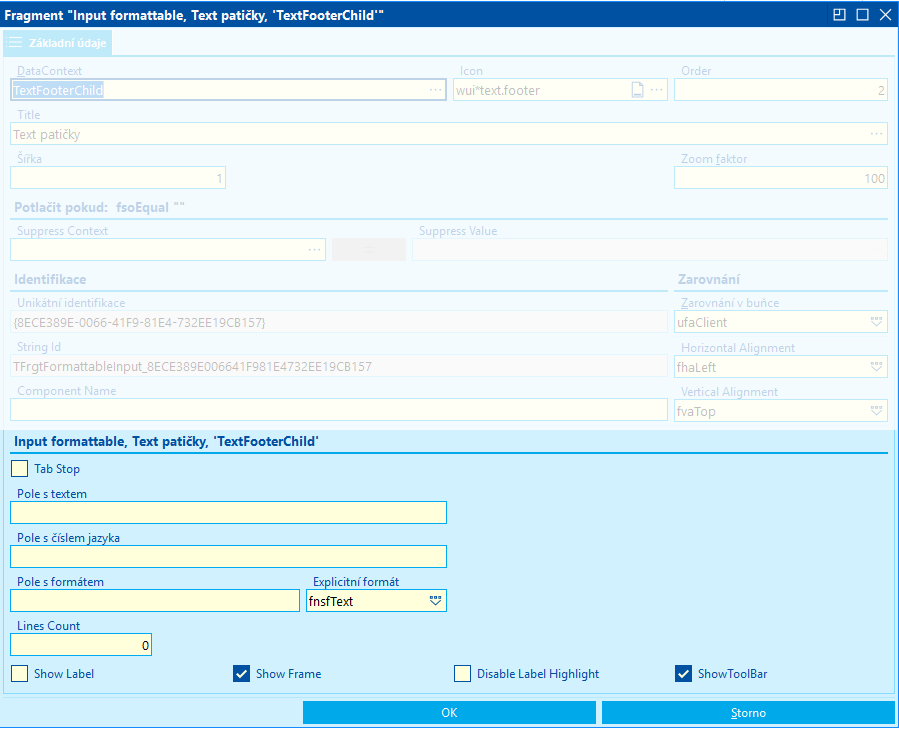Confirm with the OK button
Screen dimensions: 899x729
[x=450, y=712]
